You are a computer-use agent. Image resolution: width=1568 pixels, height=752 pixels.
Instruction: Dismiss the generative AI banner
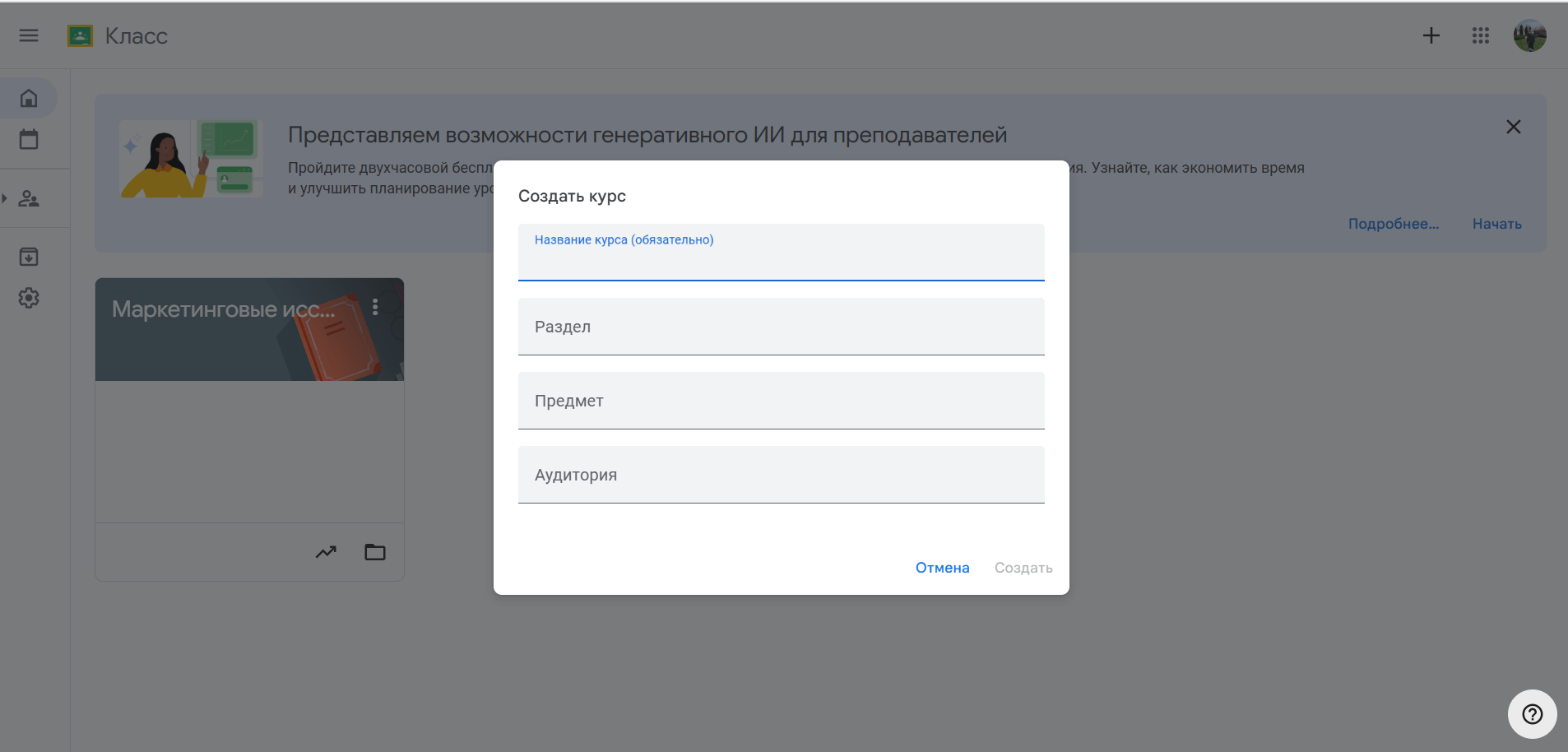coord(1514,127)
